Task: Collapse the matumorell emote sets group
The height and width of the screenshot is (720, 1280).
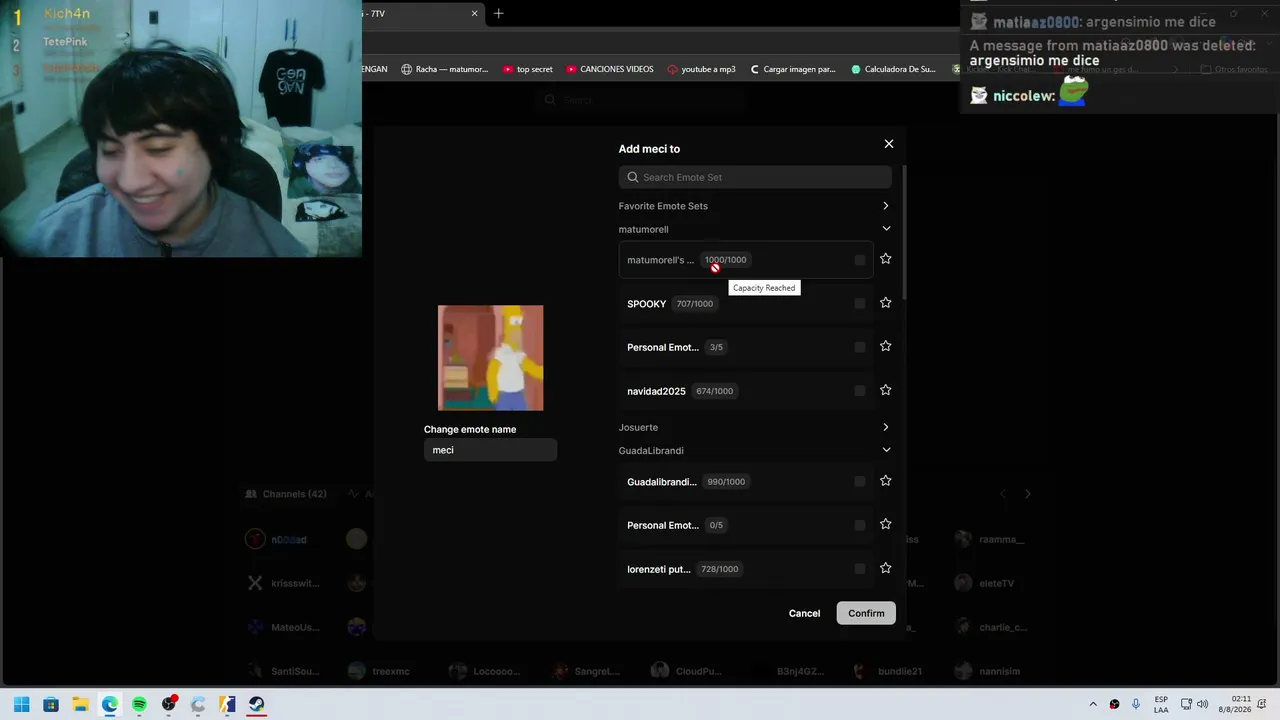Action: click(x=885, y=229)
